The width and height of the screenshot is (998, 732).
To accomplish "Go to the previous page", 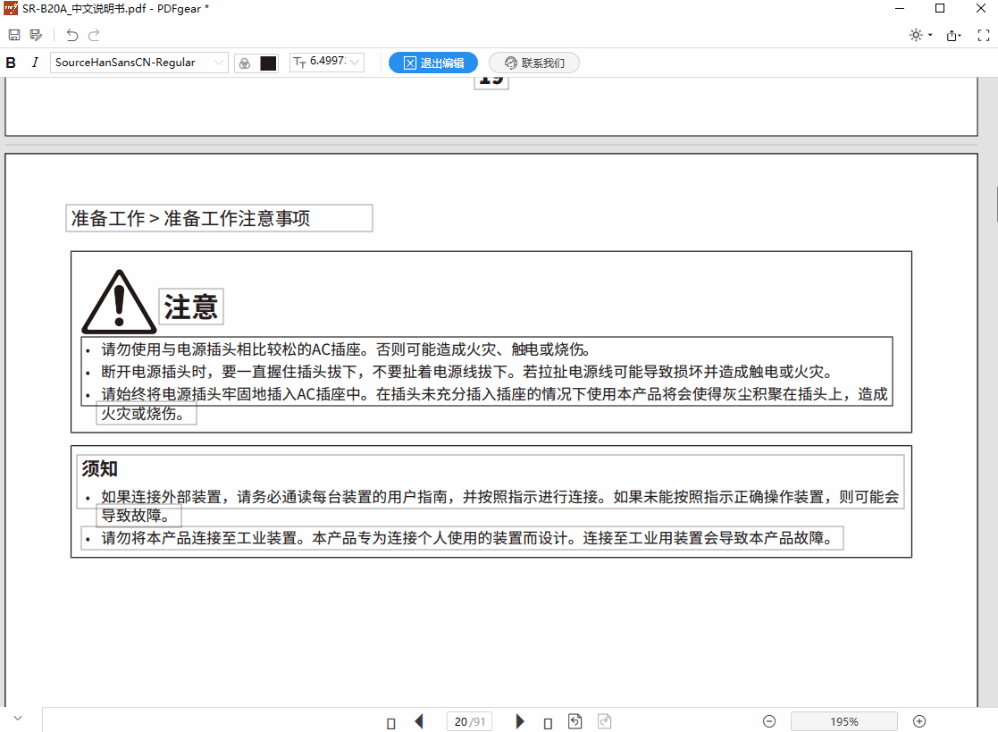I will (419, 721).
